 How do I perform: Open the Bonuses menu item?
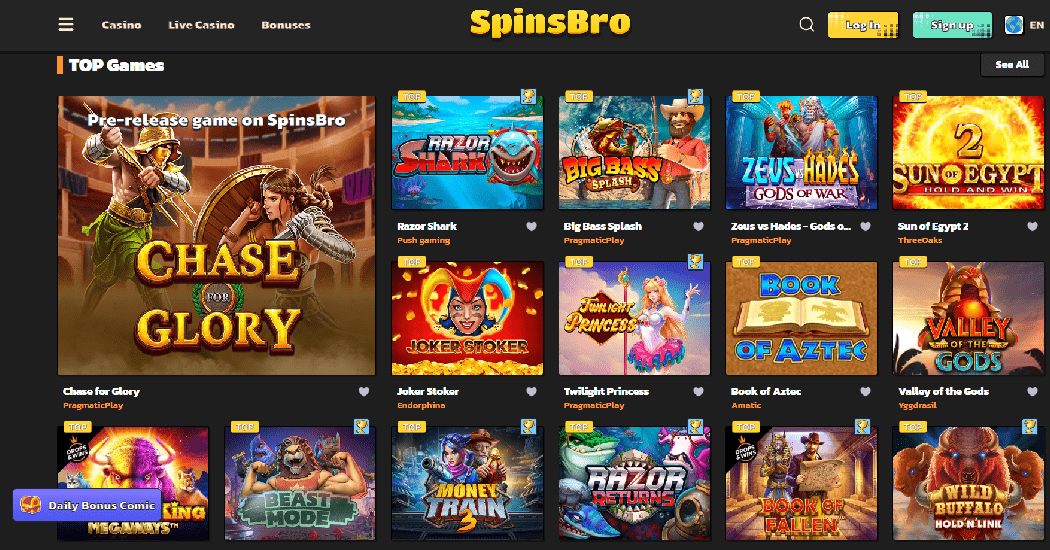pyautogui.click(x=286, y=25)
